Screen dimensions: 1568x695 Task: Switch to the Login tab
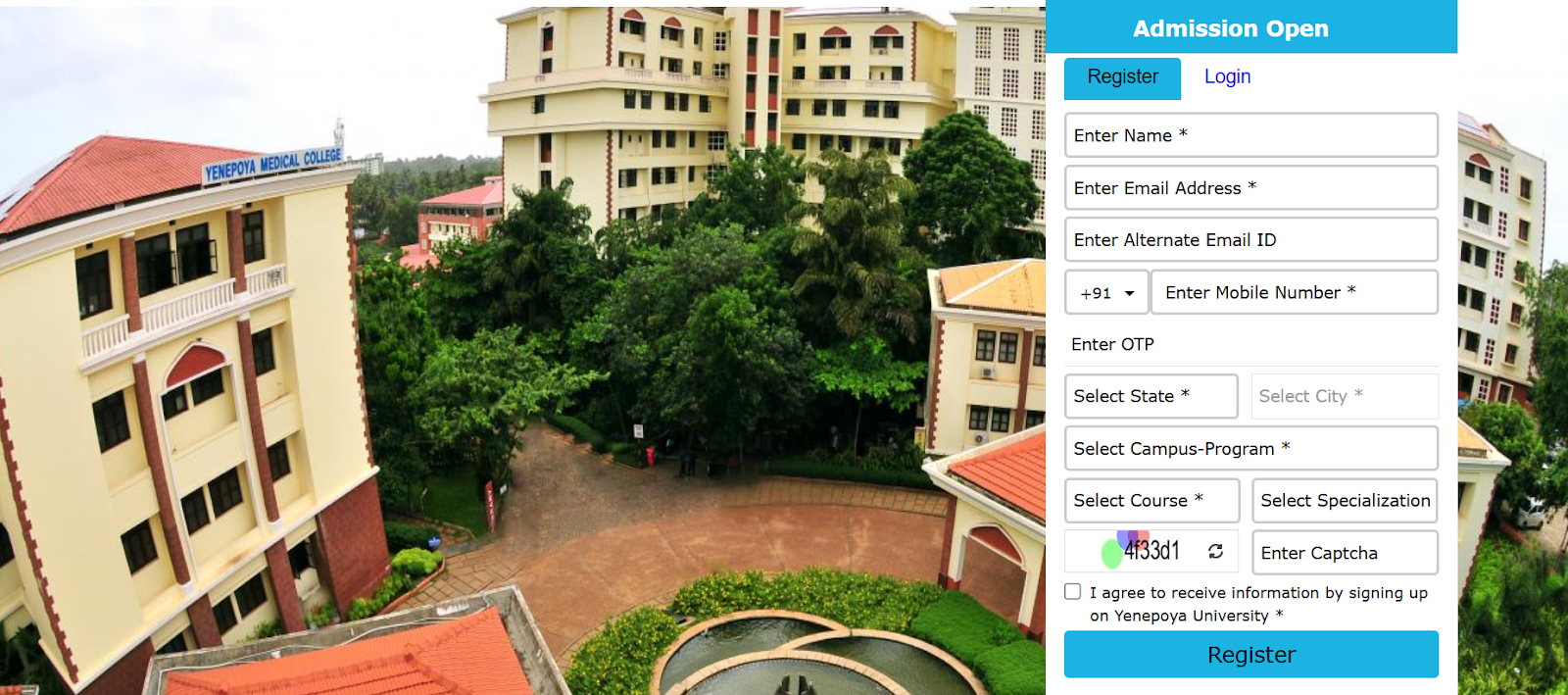coord(1227,76)
